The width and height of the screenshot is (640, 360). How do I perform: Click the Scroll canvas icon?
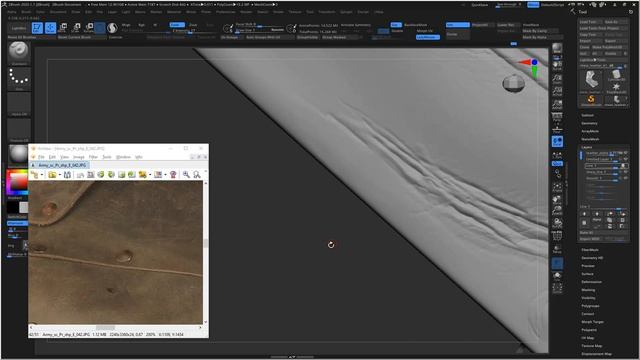coord(557,66)
